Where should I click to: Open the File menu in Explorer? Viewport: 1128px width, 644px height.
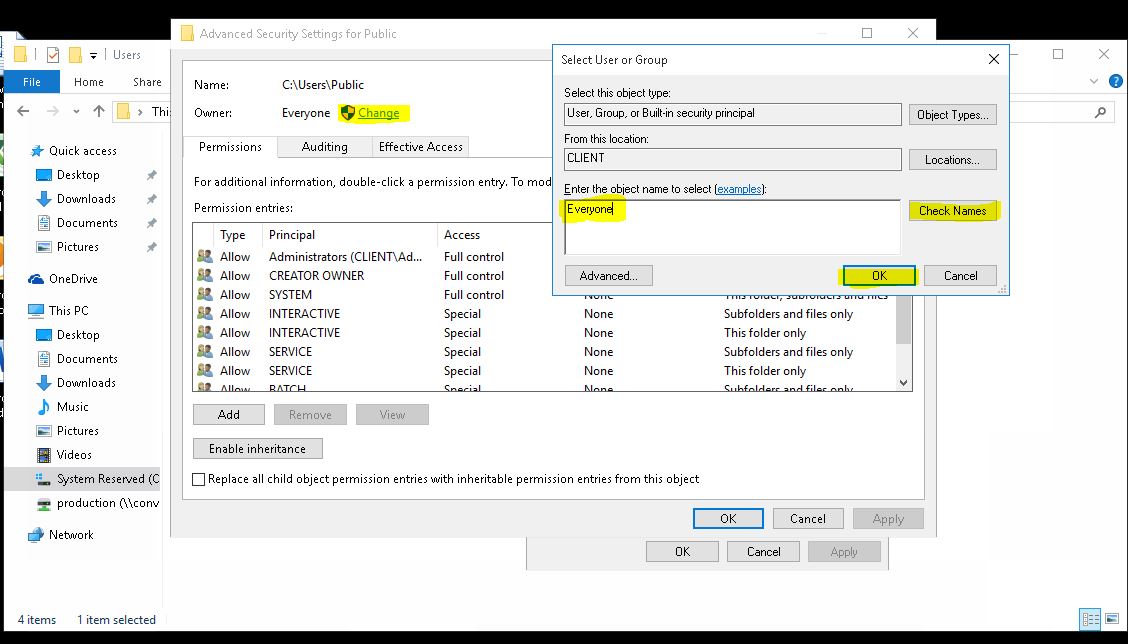point(32,82)
